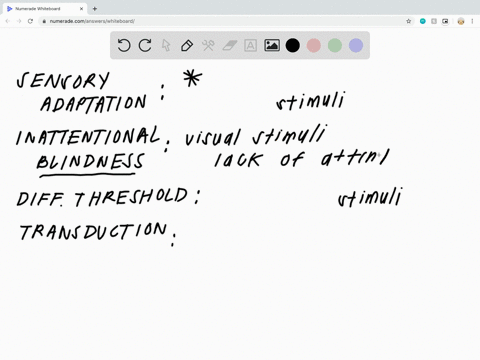Reload the page

[x=30, y=21]
